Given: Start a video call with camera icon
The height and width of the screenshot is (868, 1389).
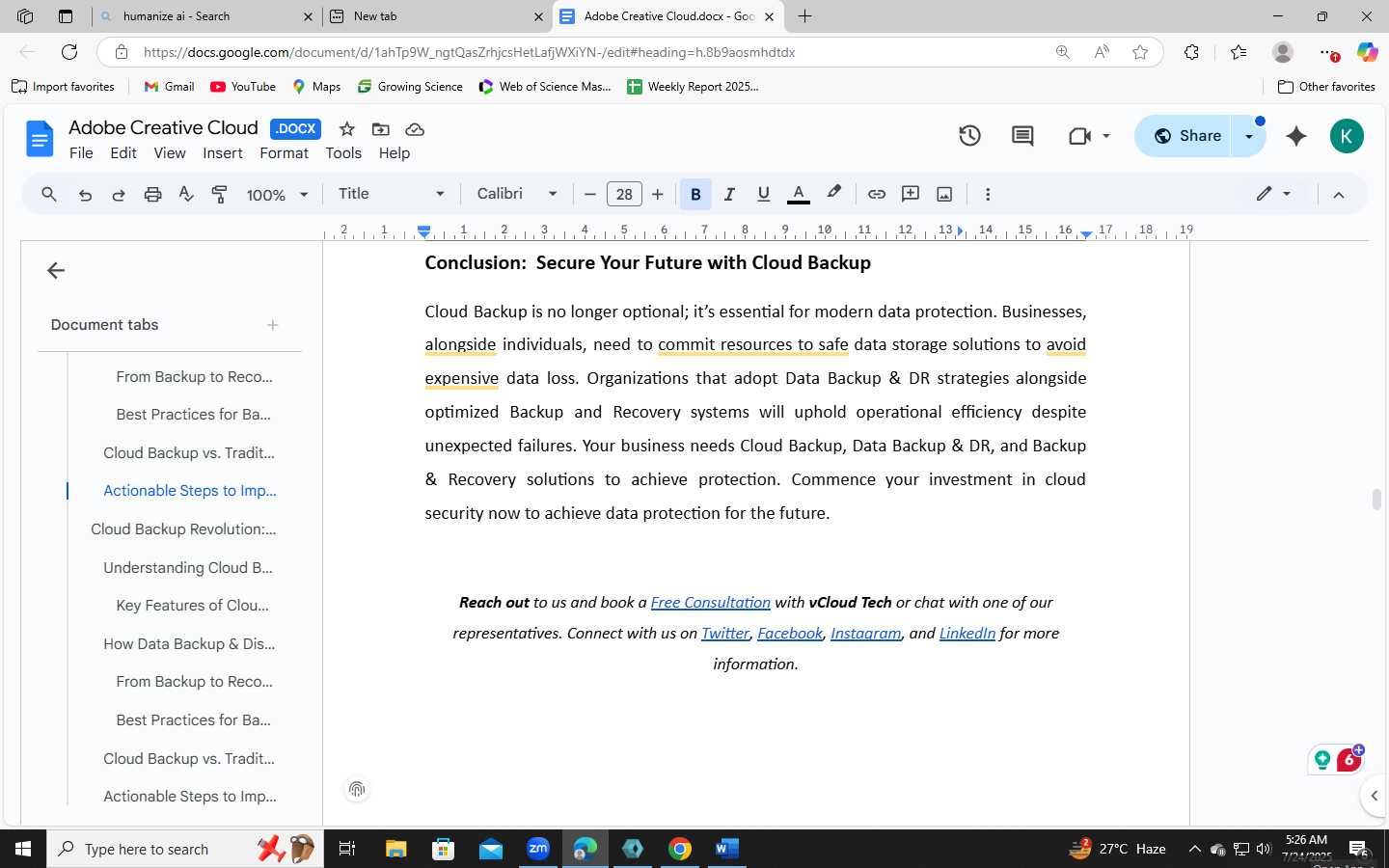Looking at the screenshot, I should (1079, 136).
